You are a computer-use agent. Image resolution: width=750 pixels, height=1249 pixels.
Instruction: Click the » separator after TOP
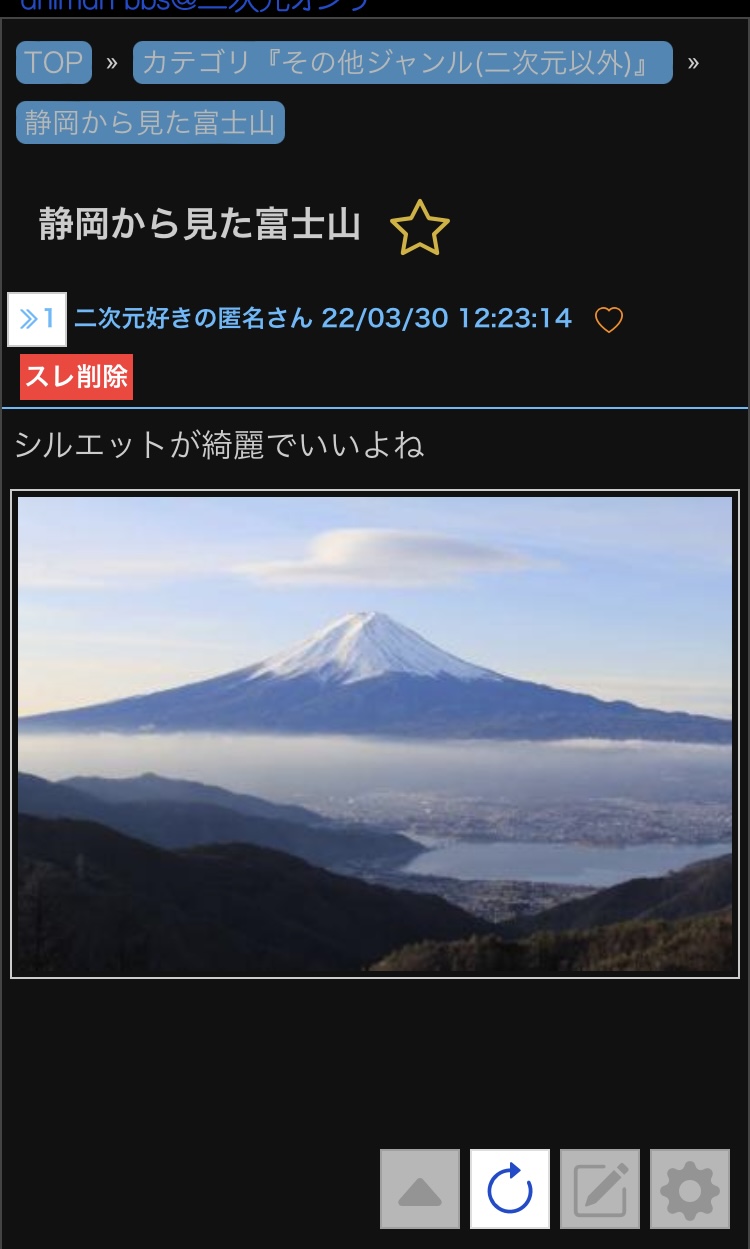click(x=112, y=62)
